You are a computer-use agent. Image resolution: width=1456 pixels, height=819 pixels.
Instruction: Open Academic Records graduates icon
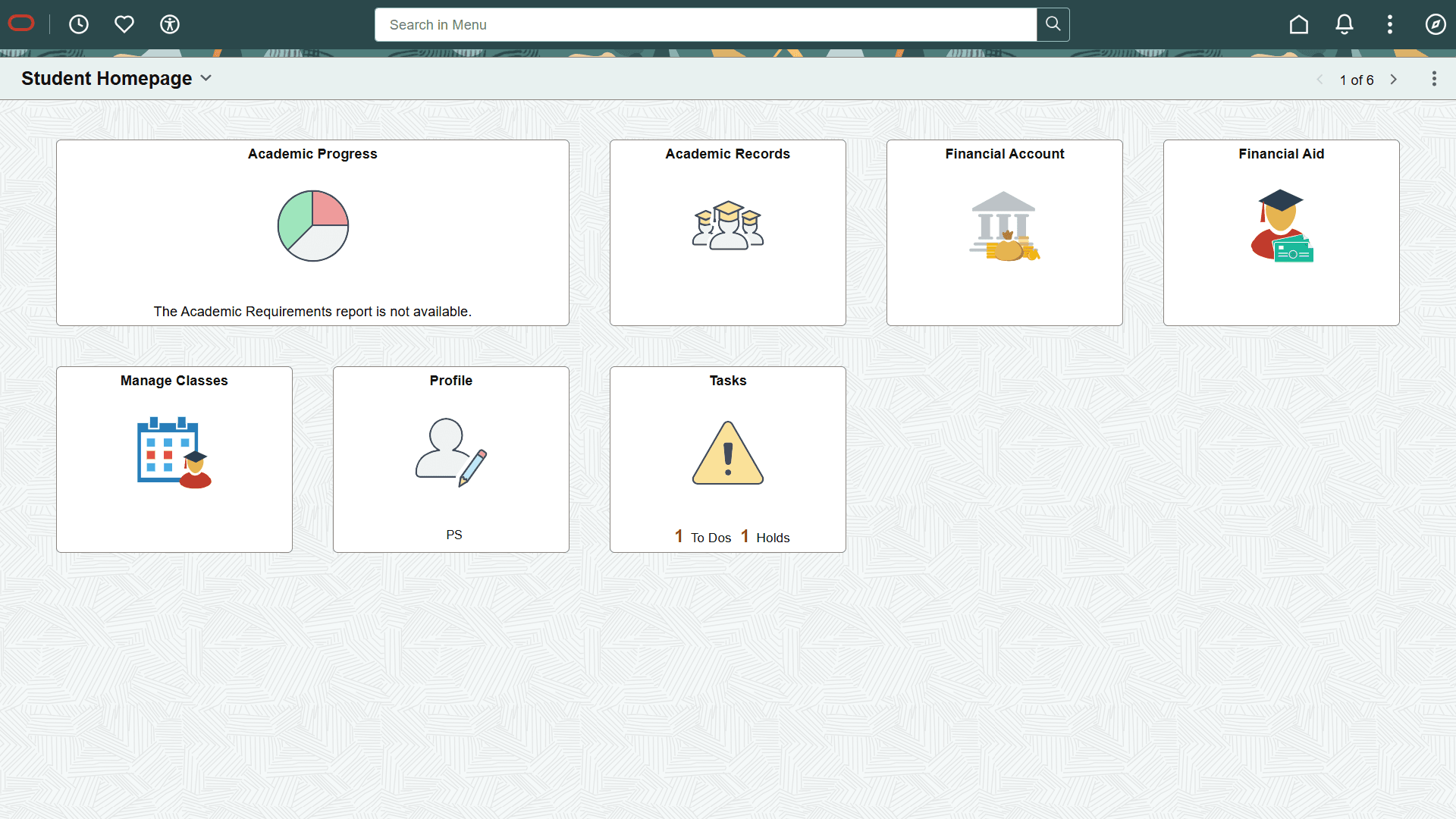tap(728, 225)
